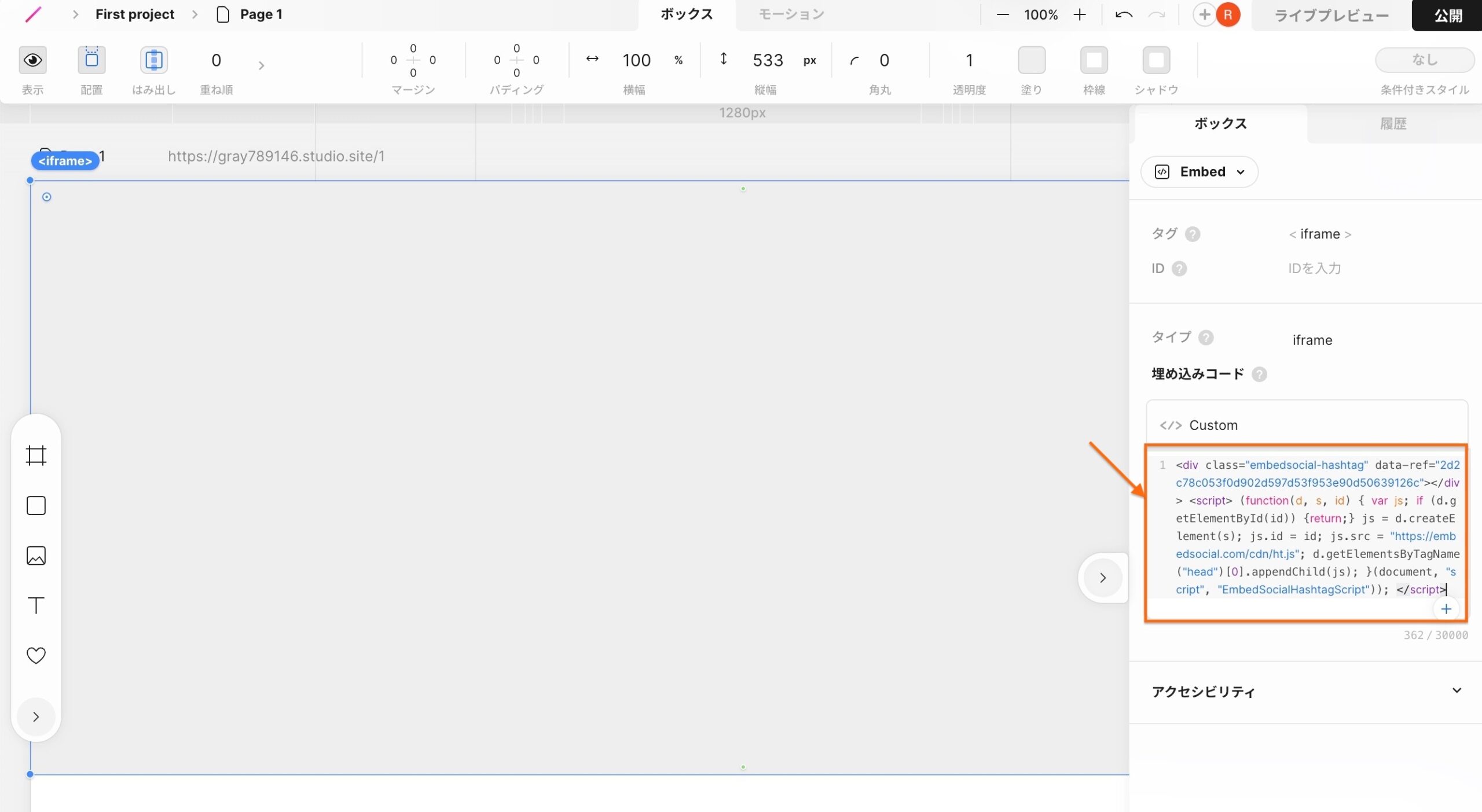The width and height of the screenshot is (1482, 812).
Task: Open the 条件付きスタイル なし selector
Action: pyautogui.click(x=1424, y=60)
